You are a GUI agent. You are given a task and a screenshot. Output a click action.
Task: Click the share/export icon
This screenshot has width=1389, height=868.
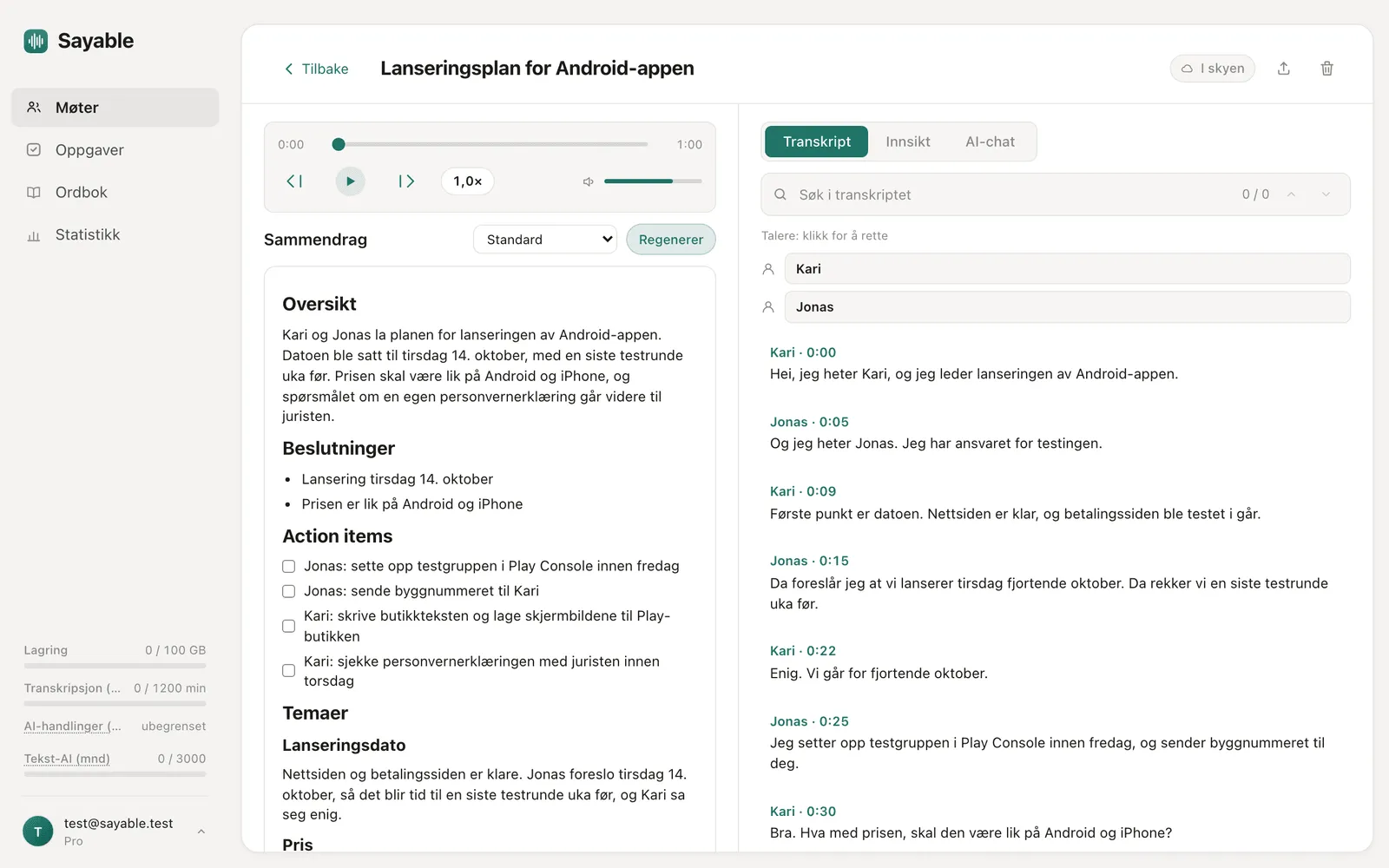pyautogui.click(x=1284, y=69)
